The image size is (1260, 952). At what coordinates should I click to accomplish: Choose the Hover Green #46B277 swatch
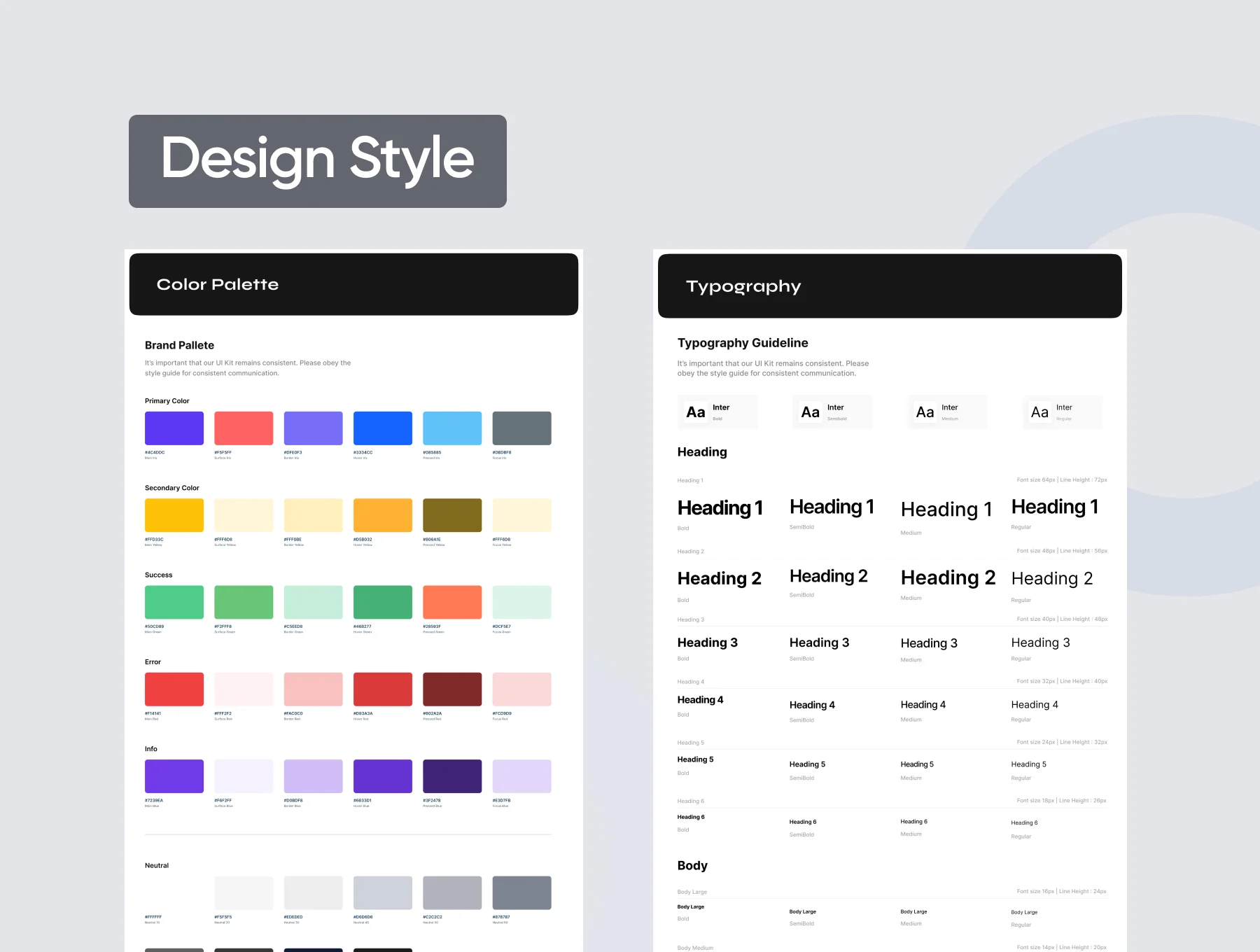click(x=383, y=602)
